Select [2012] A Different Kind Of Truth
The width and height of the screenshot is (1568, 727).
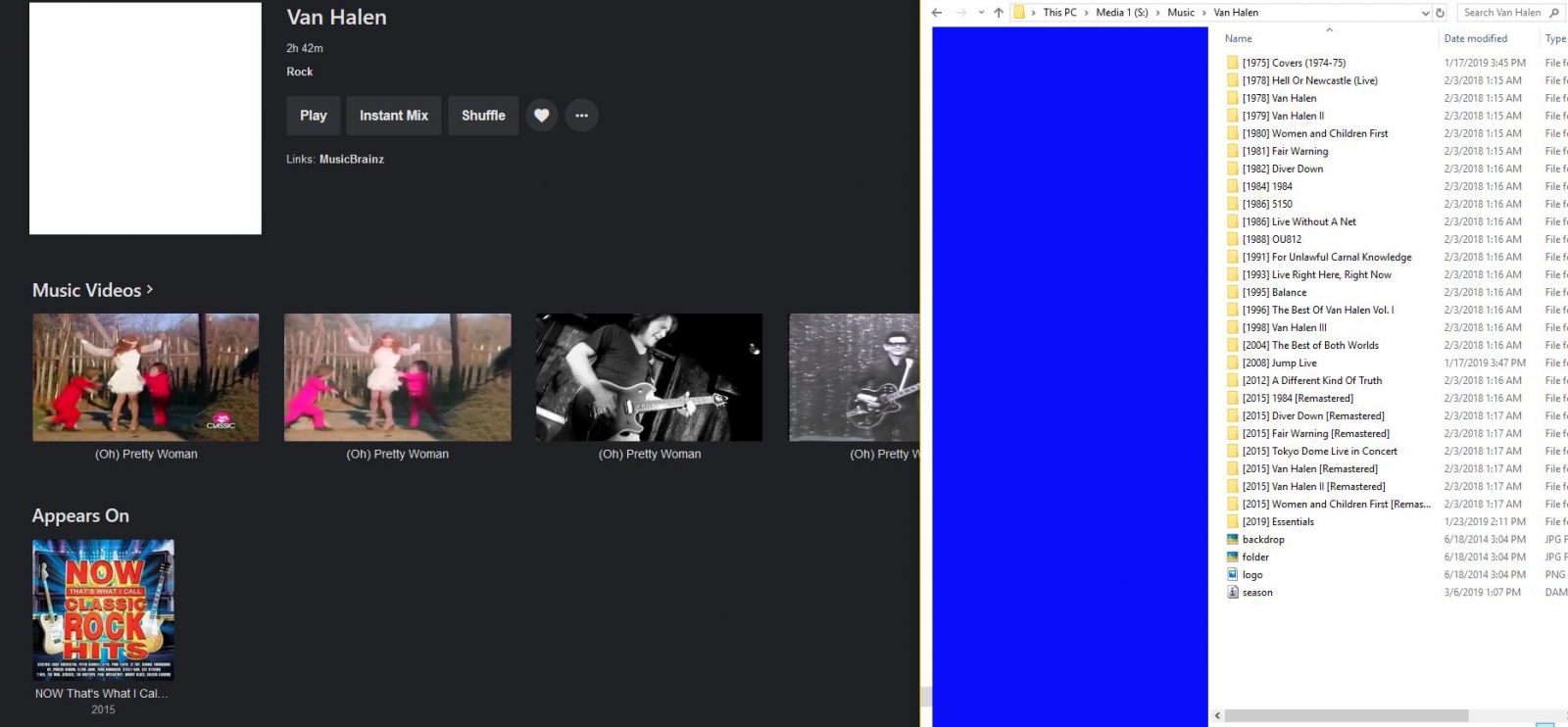pos(1312,380)
